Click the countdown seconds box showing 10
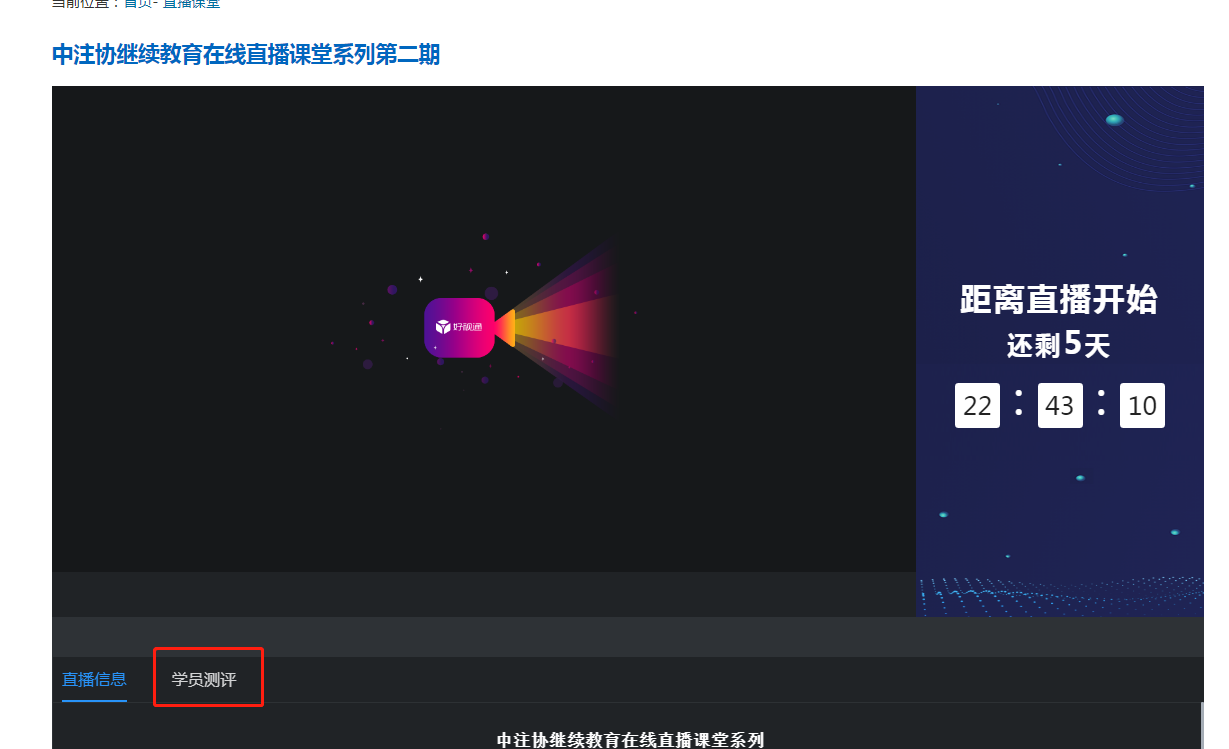This screenshot has height=749, width=1229. 1141,405
